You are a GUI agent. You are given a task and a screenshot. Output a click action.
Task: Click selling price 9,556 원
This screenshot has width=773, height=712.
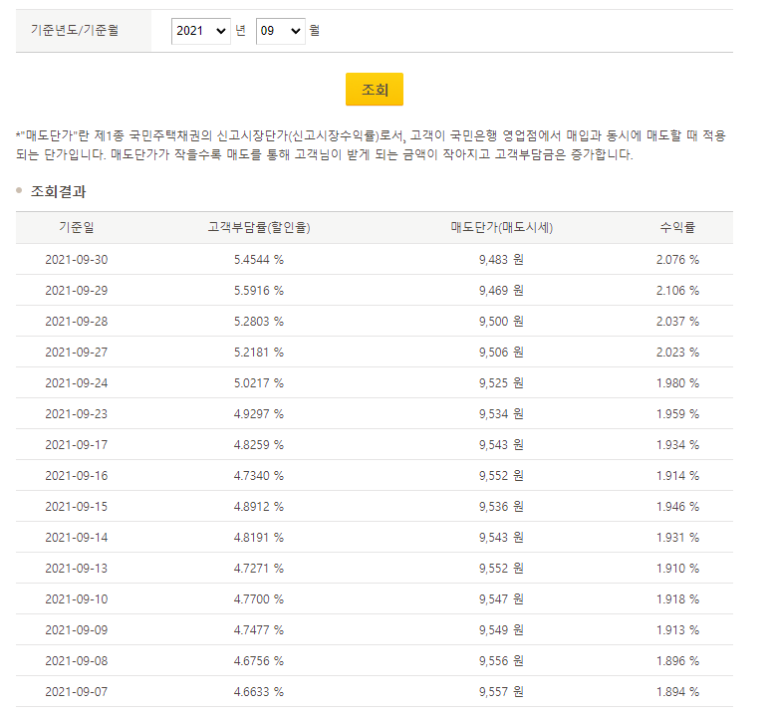click(x=501, y=661)
